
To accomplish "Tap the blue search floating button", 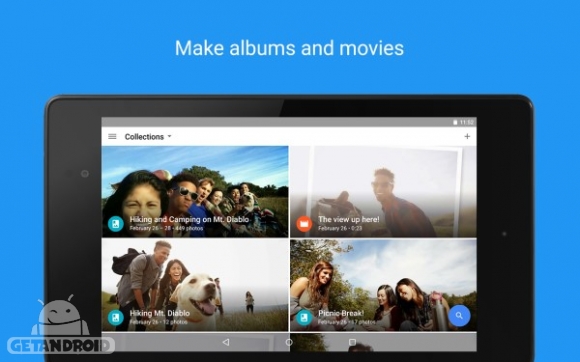I will (459, 315).
